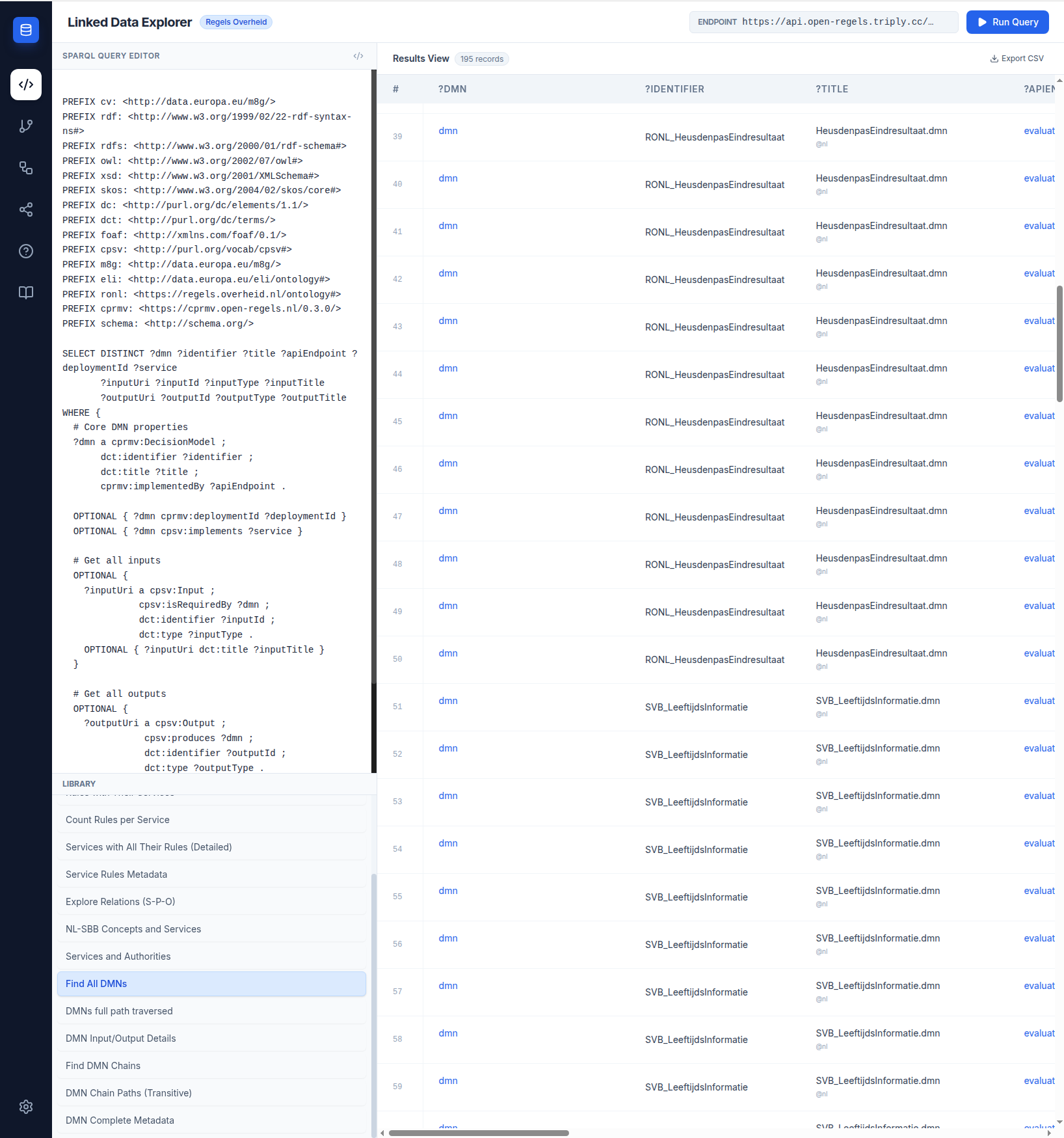Click the 195 records badge
The height and width of the screenshot is (1138, 1064).
[x=482, y=59]
